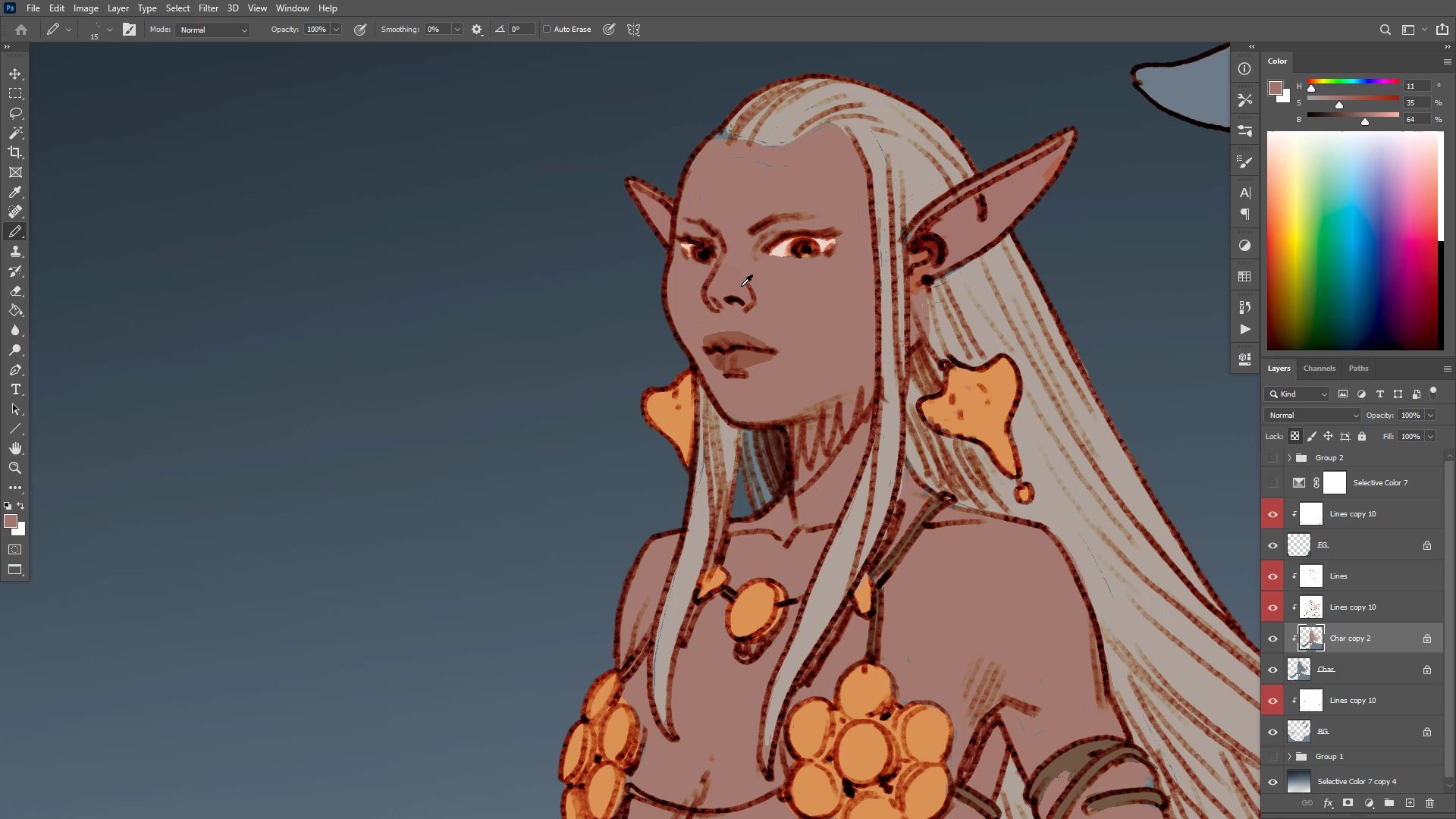The height and width of the screenshot is (819, 1456).
Task: Select the Paint Bucket tool
Action: click(x=15, y=311)
